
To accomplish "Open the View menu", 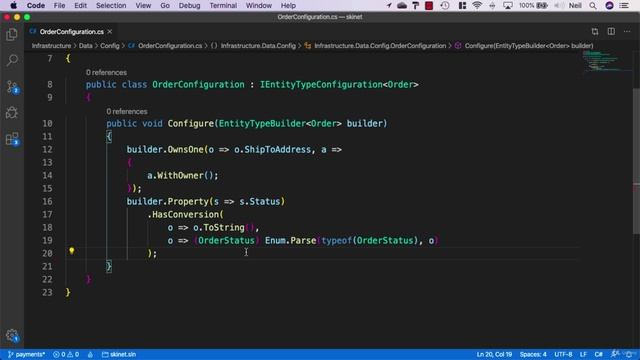I will [x=143, y=5].
